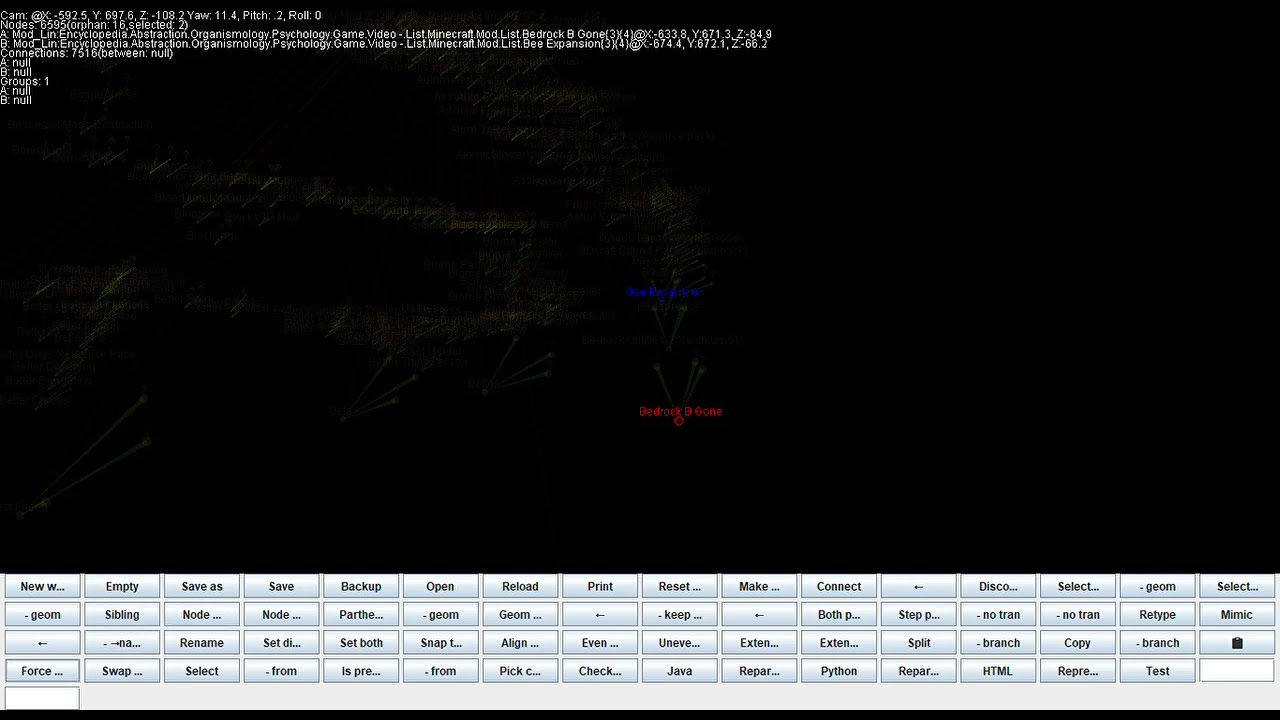Click the "Set di..." button

281,643
